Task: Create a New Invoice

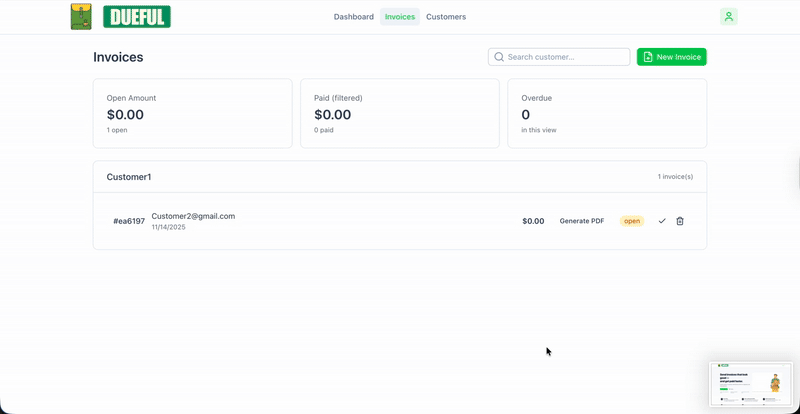Action: click(671, 57)
